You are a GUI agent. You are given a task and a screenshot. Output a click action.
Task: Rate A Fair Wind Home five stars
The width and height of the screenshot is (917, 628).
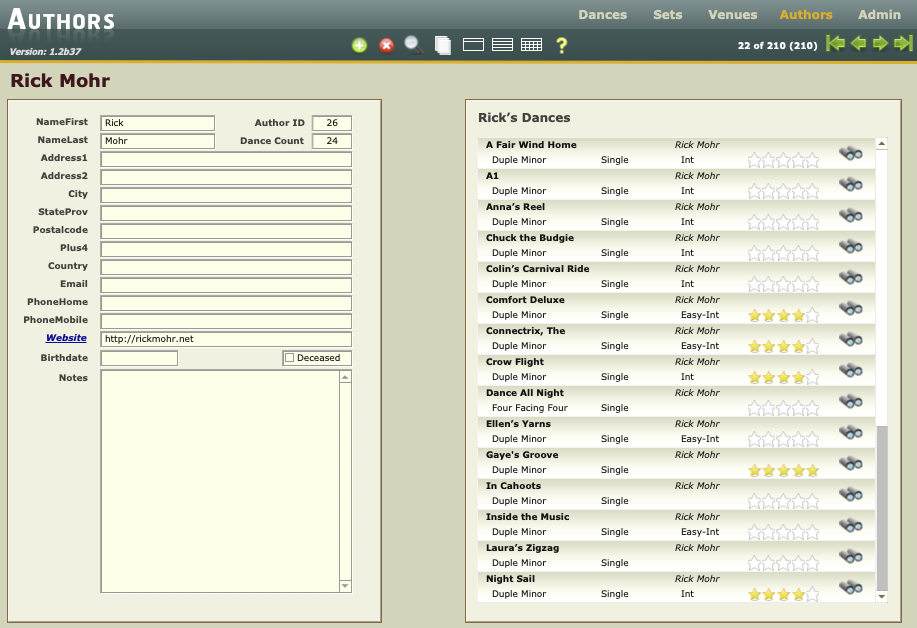[x=812, y=160]
